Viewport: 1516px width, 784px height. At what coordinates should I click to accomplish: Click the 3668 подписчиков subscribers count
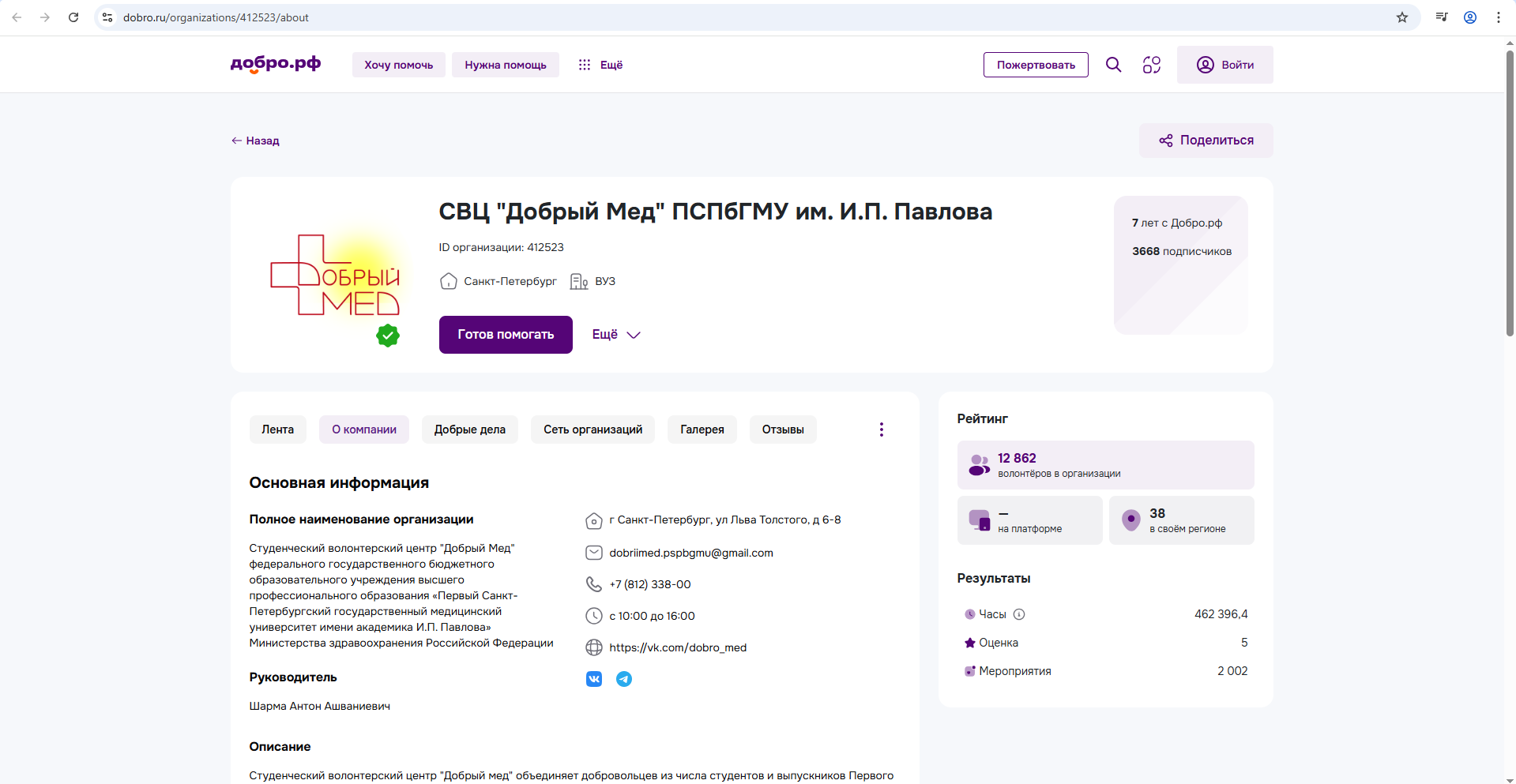(1182, 251)
